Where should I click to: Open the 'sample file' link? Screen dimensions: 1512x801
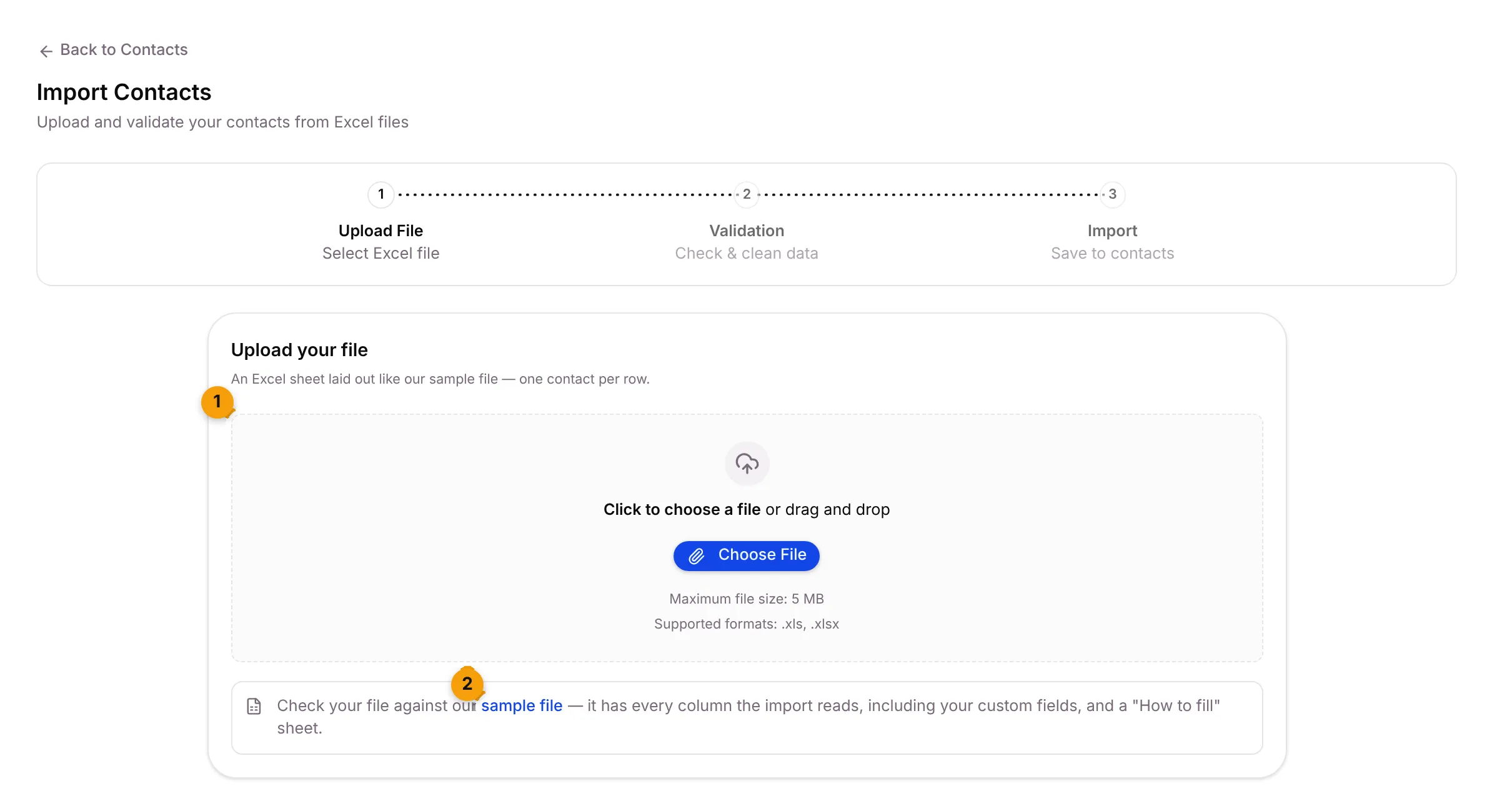[x=522, y=705]
